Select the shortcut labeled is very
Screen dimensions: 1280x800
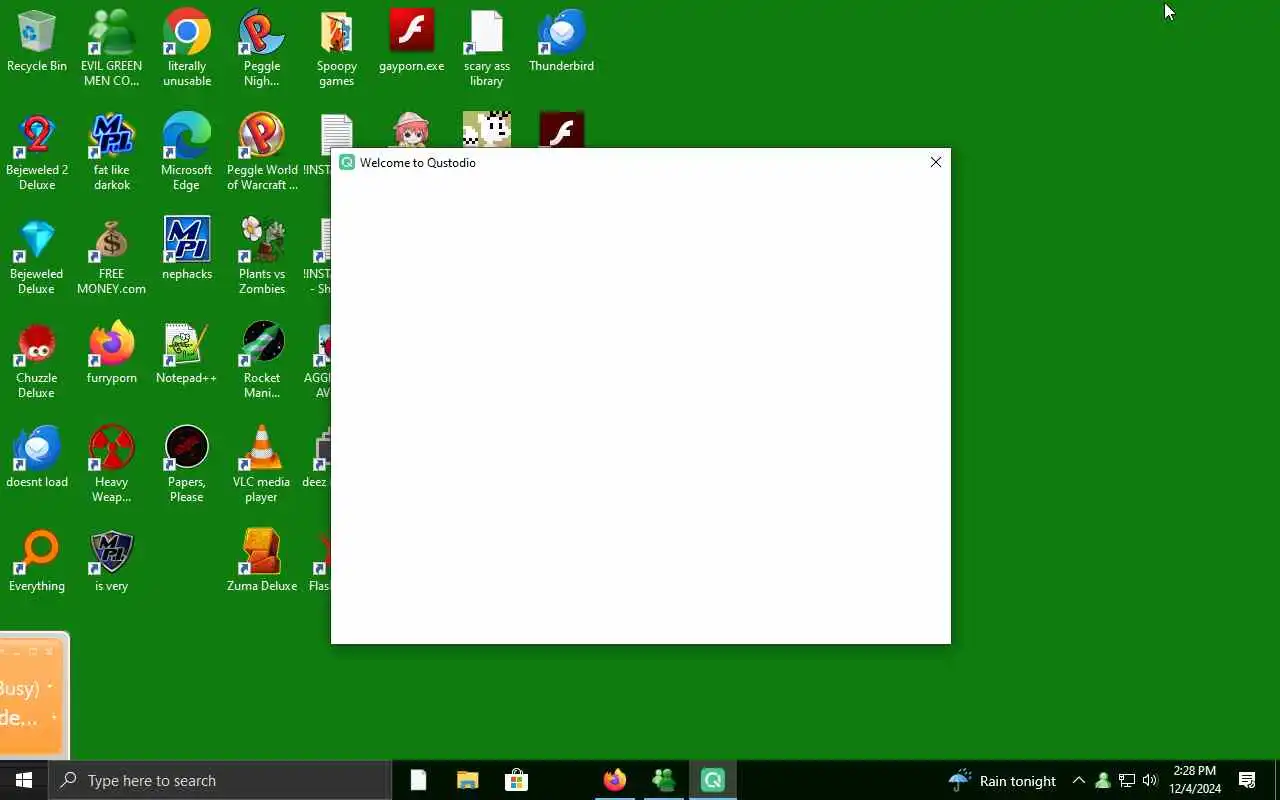coord(112,561)
